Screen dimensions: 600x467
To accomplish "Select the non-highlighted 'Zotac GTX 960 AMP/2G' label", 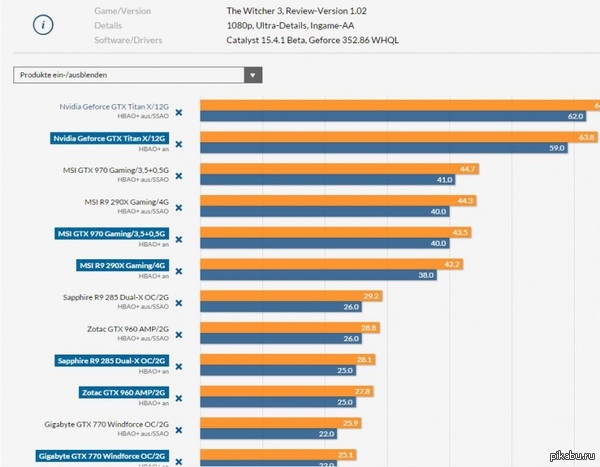I will click(x=128, y=329).
